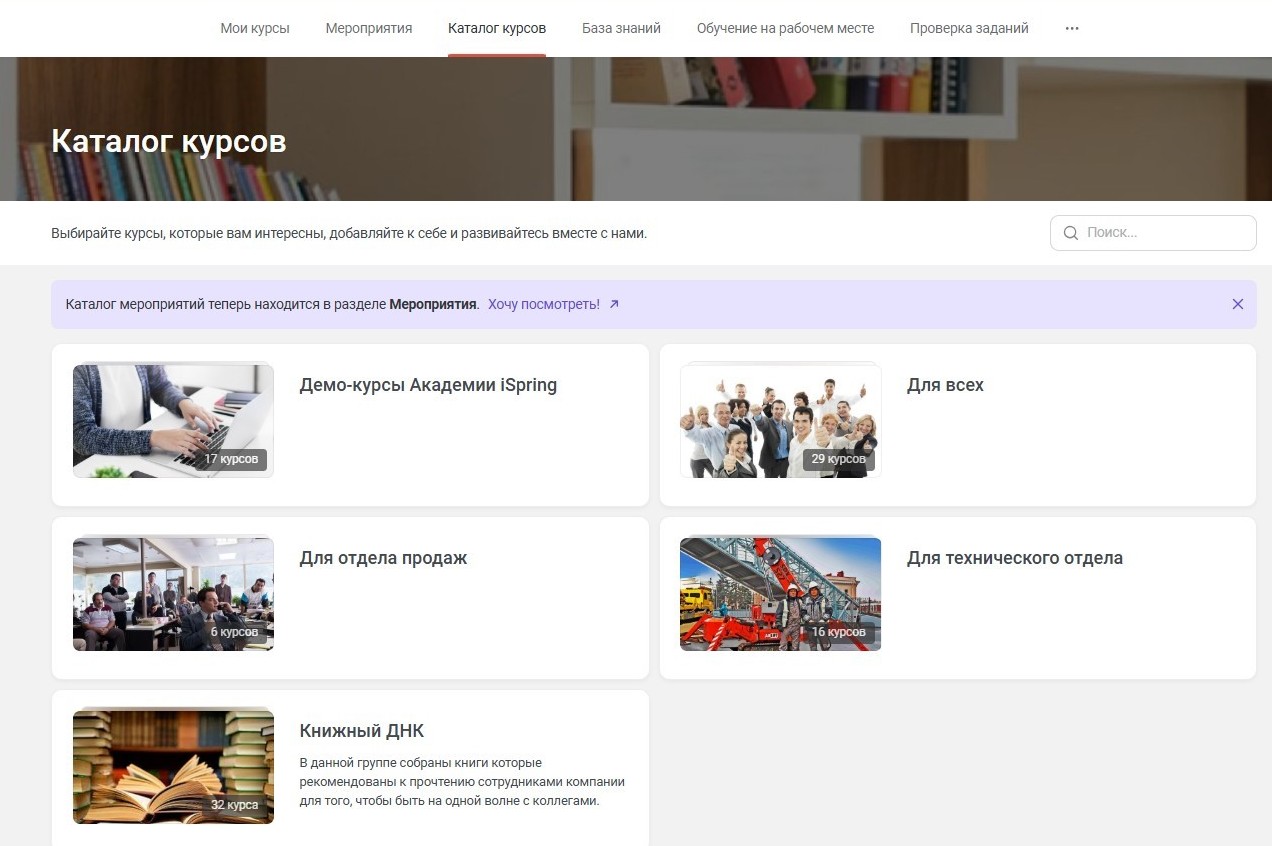Click the Для технического отдела crane thumbnail

point(780,594)
